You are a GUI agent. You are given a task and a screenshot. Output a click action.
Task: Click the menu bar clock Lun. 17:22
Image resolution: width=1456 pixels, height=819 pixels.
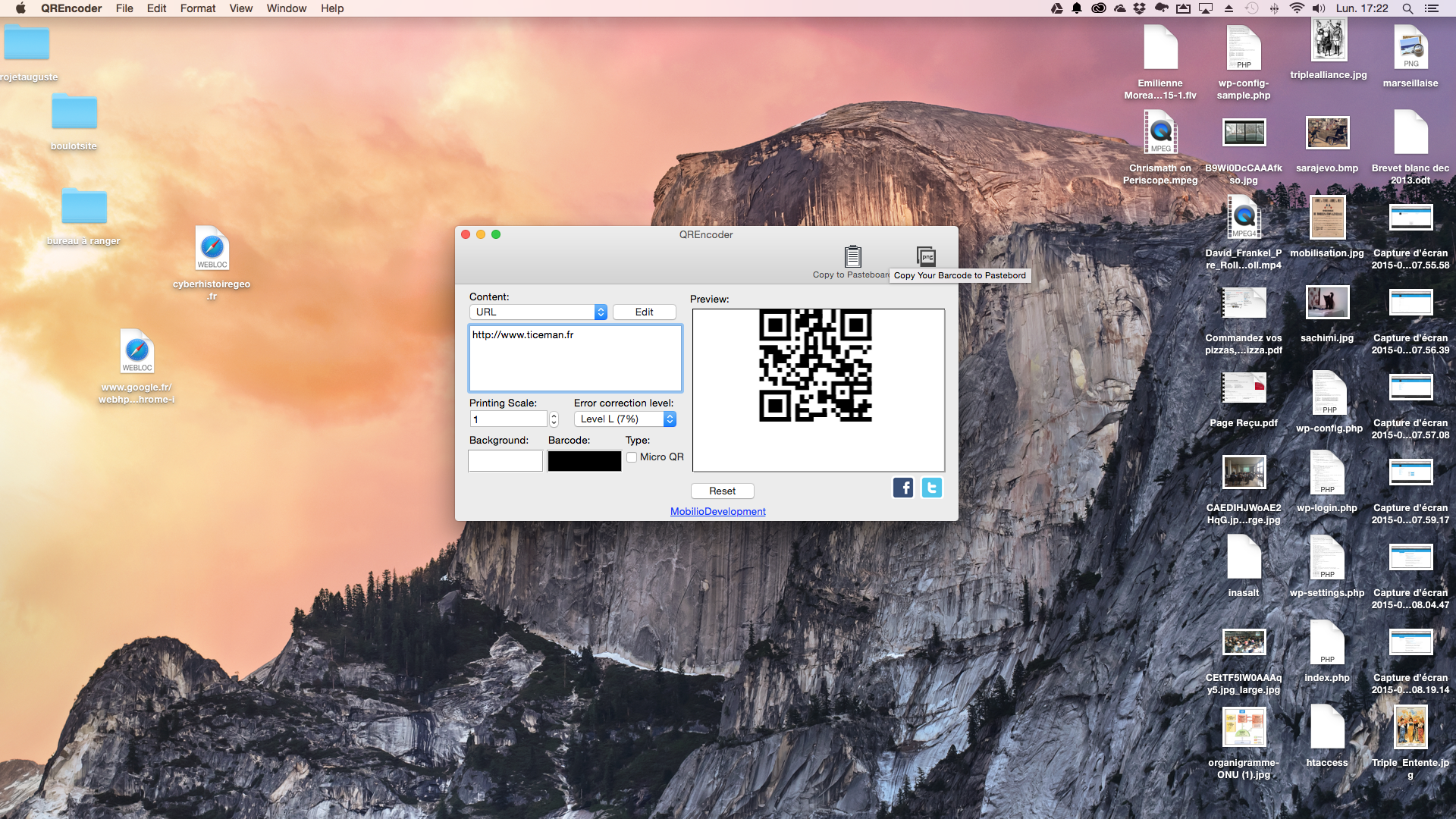point(1362,8)
